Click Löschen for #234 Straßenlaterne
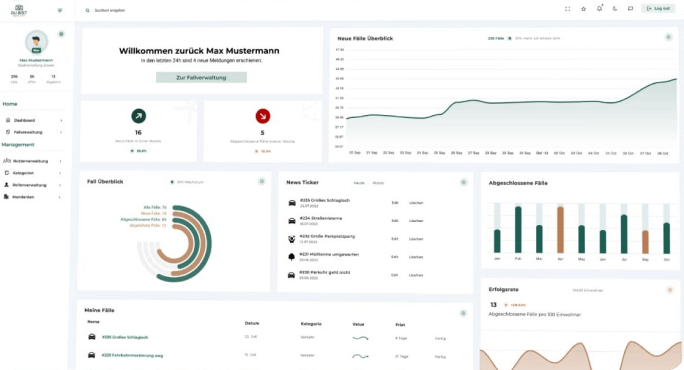Viewport: 684px width, 370px height. point(416,221)
